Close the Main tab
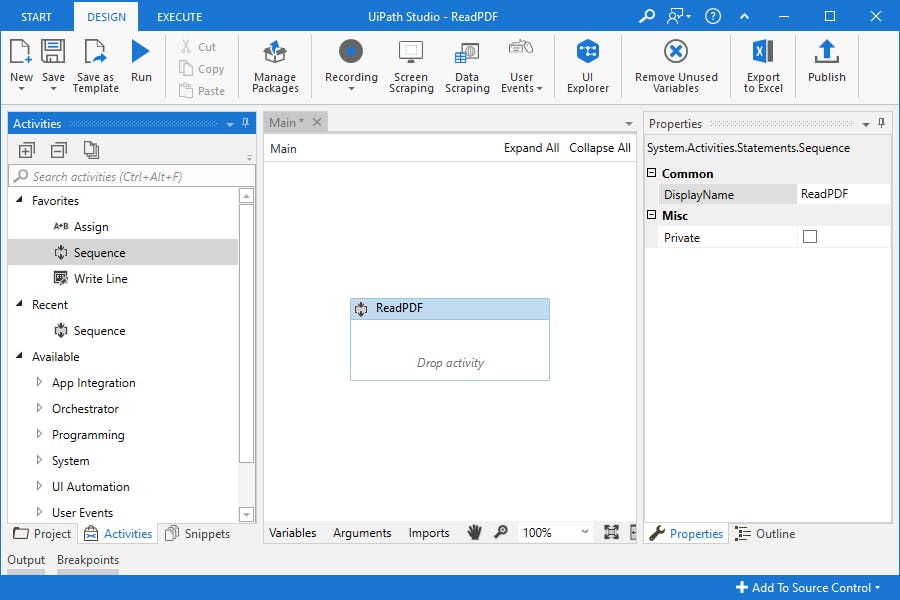 [317, 122]
